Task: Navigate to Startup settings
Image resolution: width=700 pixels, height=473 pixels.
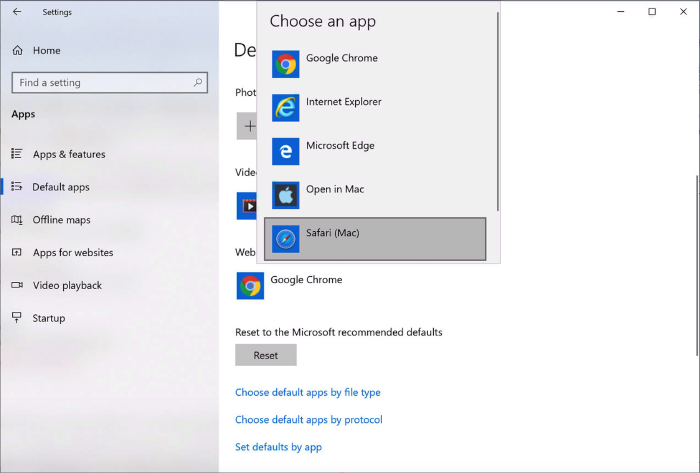Action: point(48,318)
